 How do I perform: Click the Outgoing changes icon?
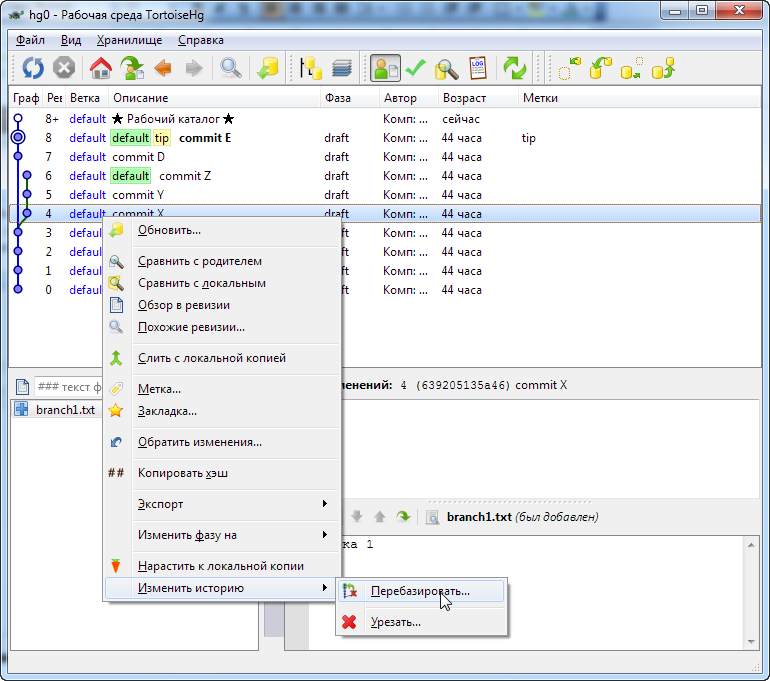point(632,68)
